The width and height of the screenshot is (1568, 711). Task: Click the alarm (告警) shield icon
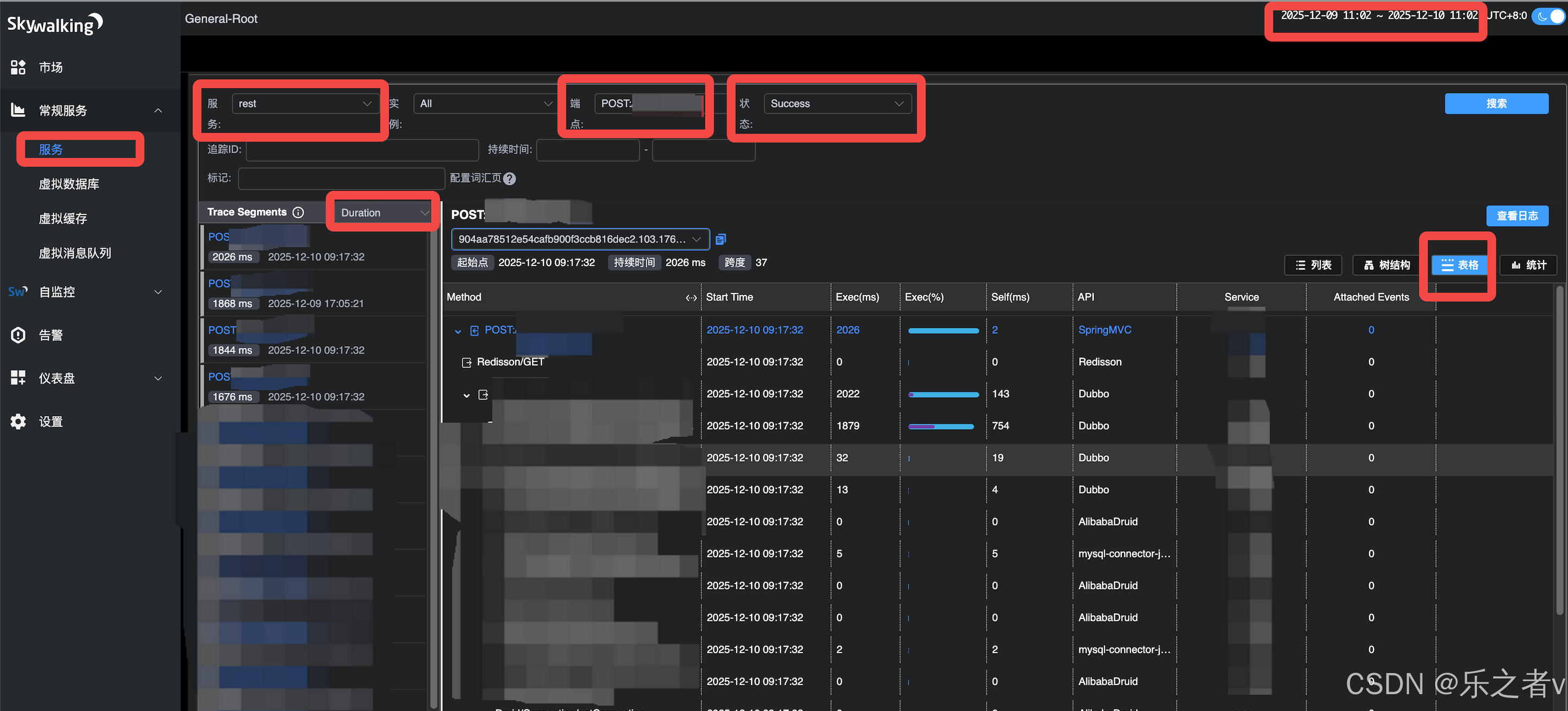coord(18,335)
